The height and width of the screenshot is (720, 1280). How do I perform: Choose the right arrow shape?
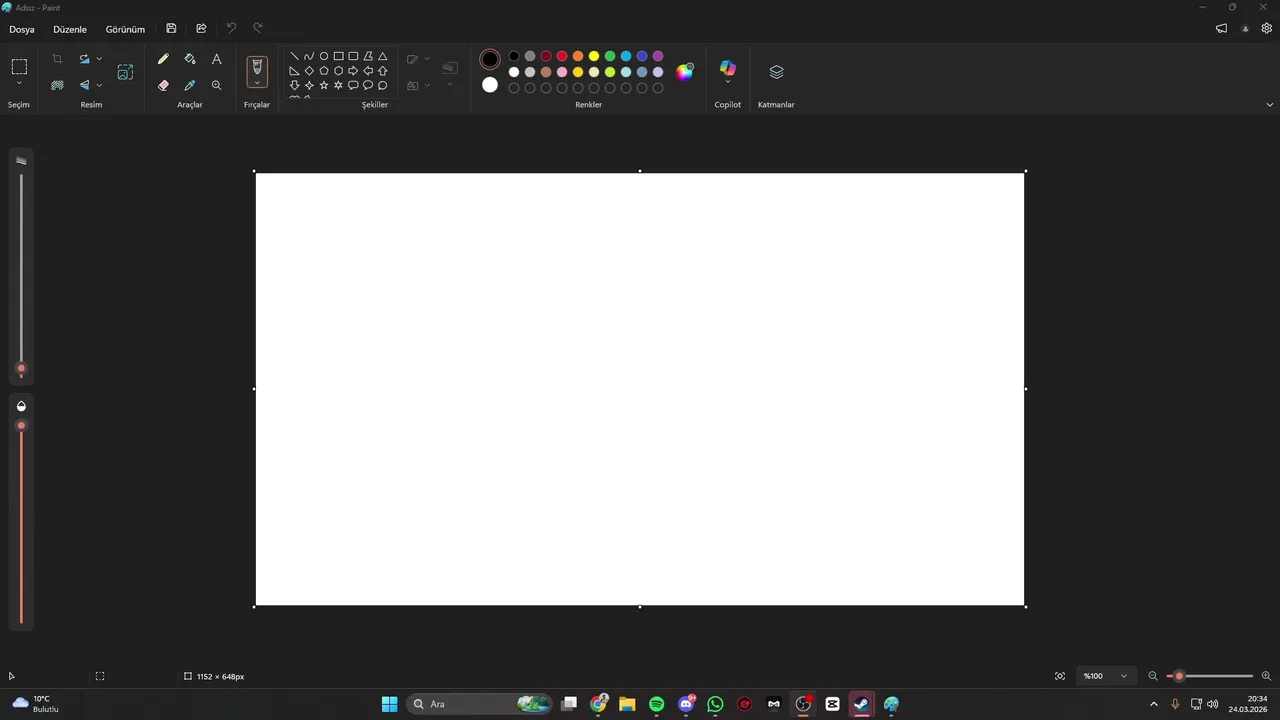(353, 71)
